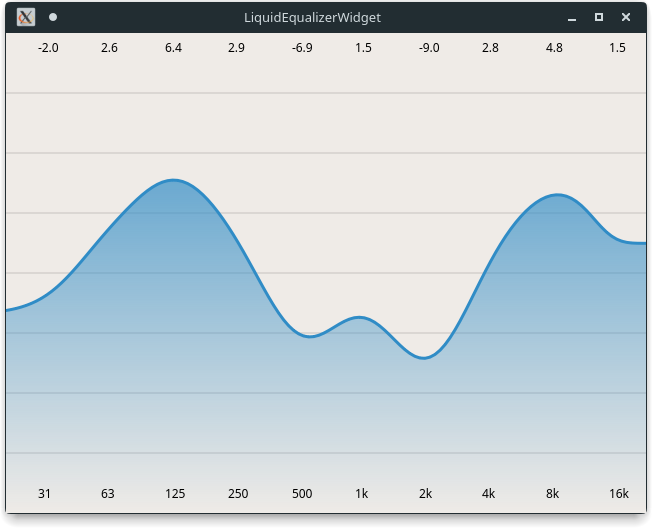Screen dimensions: 652x528
Task: Click the 2.8 gain value
Action: pos(490,48)
